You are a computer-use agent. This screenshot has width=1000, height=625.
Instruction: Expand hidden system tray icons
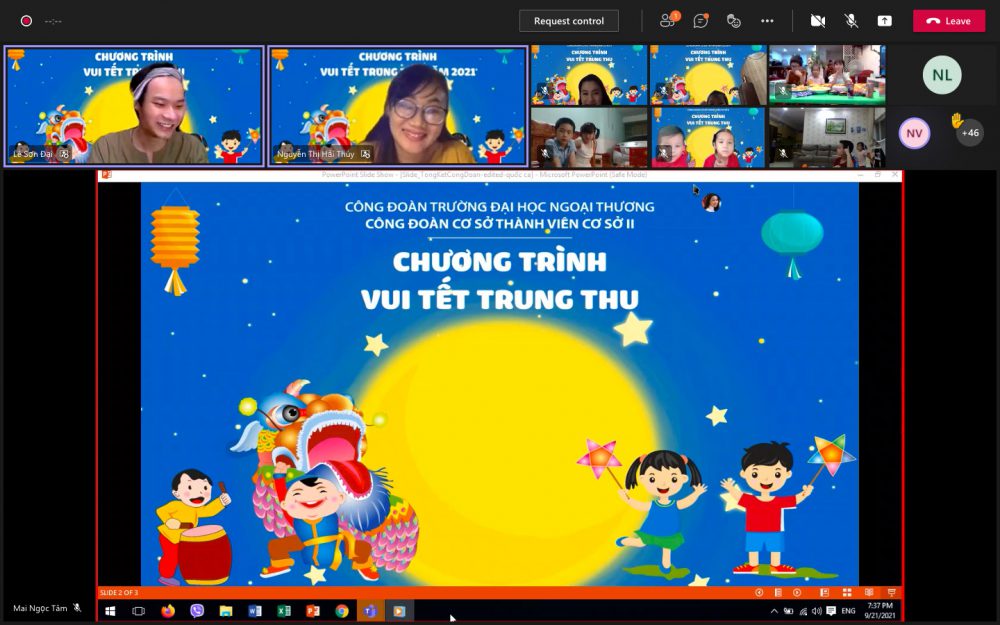click(774, 611)
